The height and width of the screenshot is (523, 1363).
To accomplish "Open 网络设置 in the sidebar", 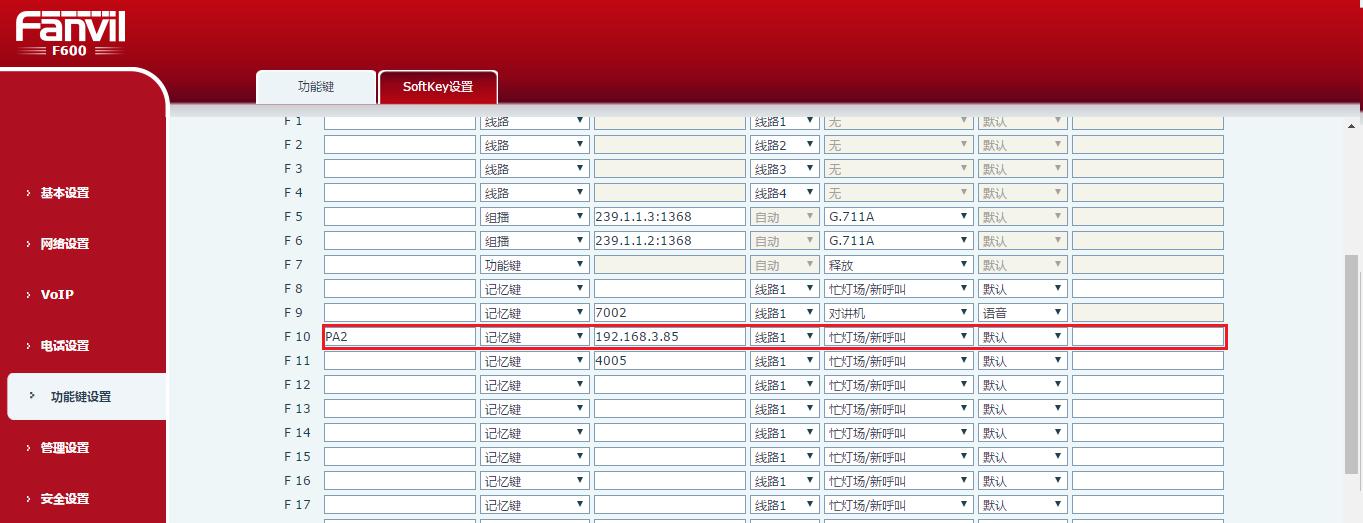I will tap(65, 244).
